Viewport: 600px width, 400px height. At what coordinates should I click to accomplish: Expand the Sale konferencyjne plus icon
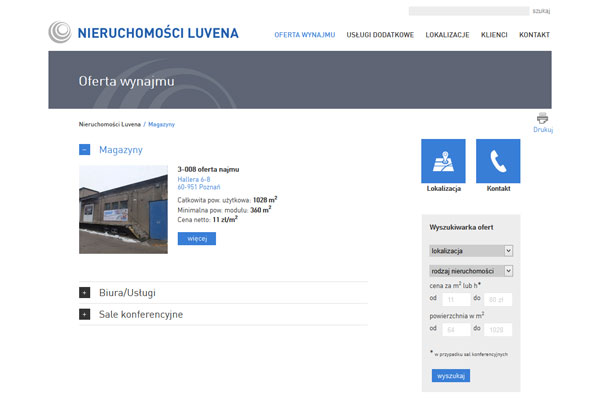click(85, 314)
